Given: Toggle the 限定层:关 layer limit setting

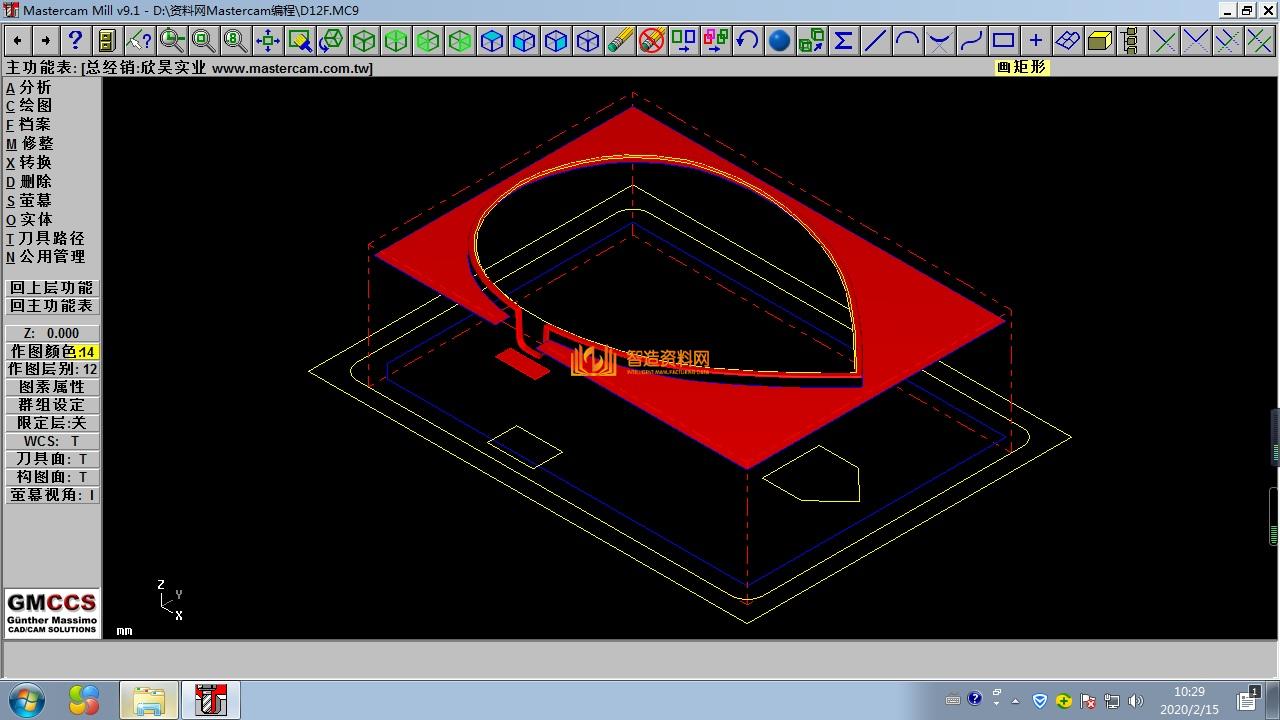Looking at the screenshot, I should [52, 423].
